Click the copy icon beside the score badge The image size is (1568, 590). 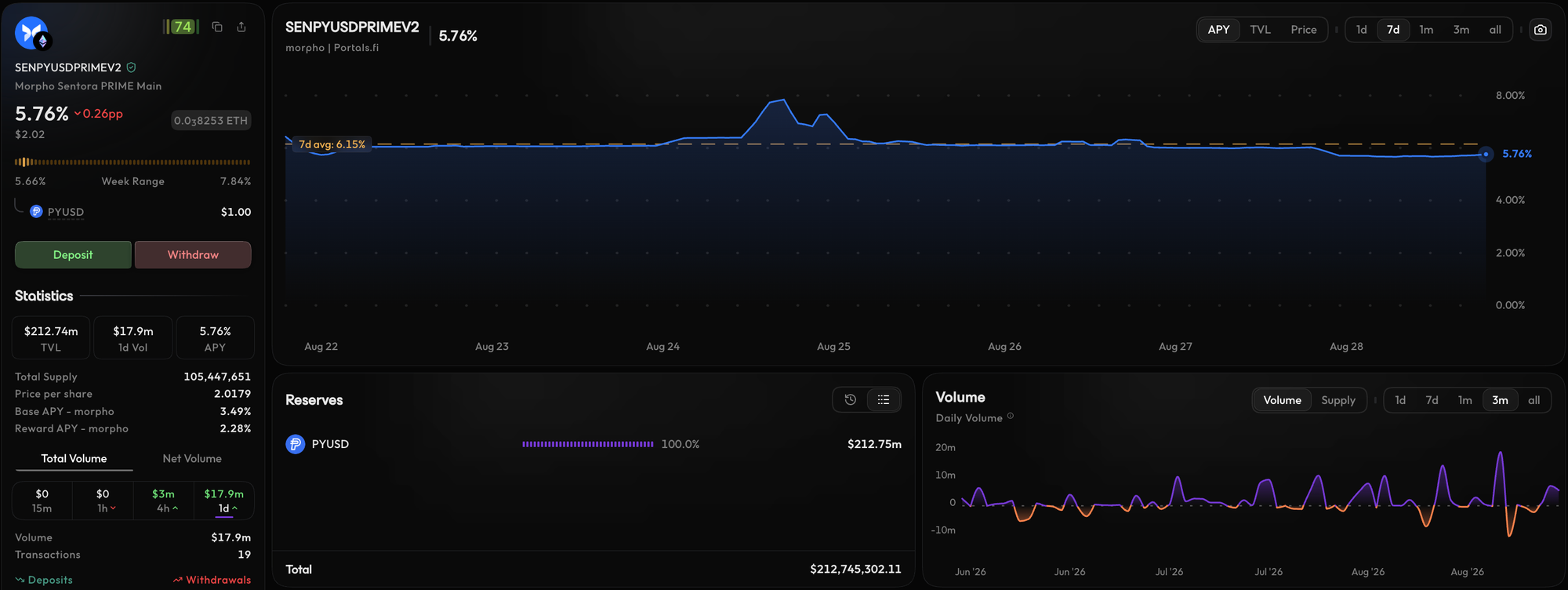(x=217, y=27)
